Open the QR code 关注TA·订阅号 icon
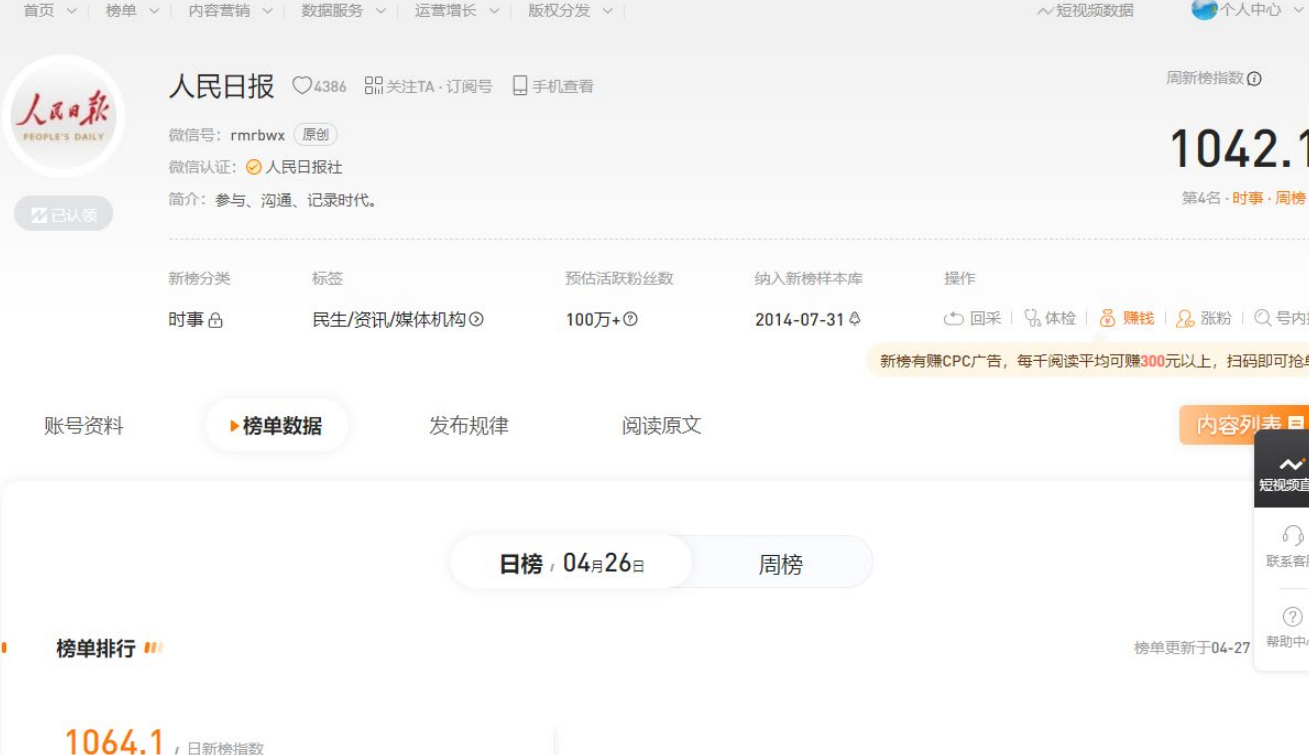 (x=374, y=86)
